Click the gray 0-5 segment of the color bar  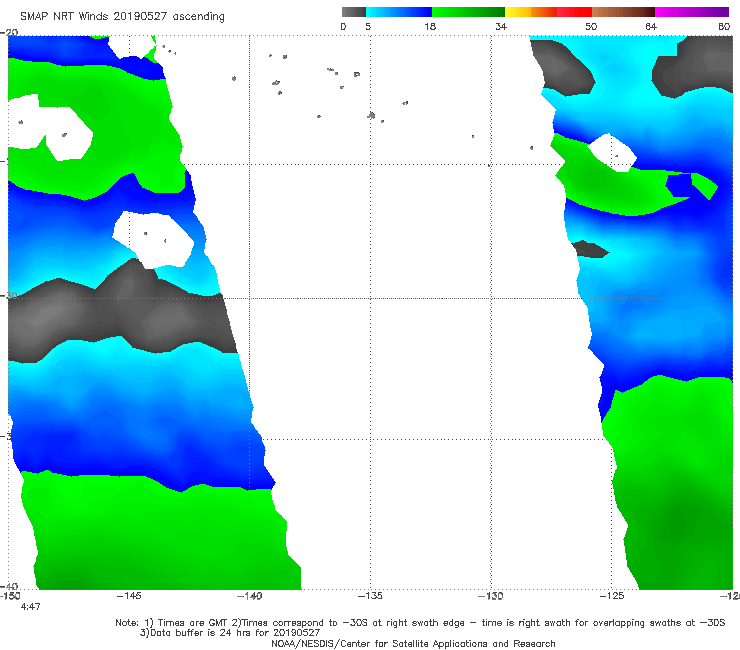click(x=354, y=12)
